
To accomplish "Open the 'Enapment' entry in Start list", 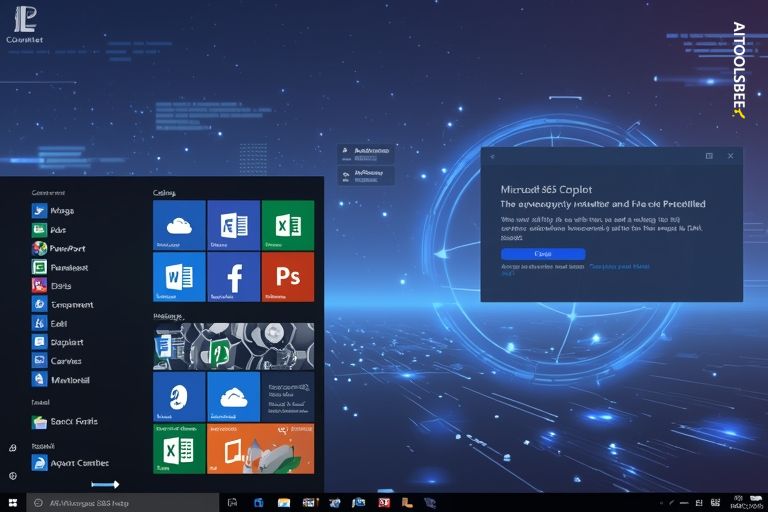I will pyautogui.click(x=63, y=304).
